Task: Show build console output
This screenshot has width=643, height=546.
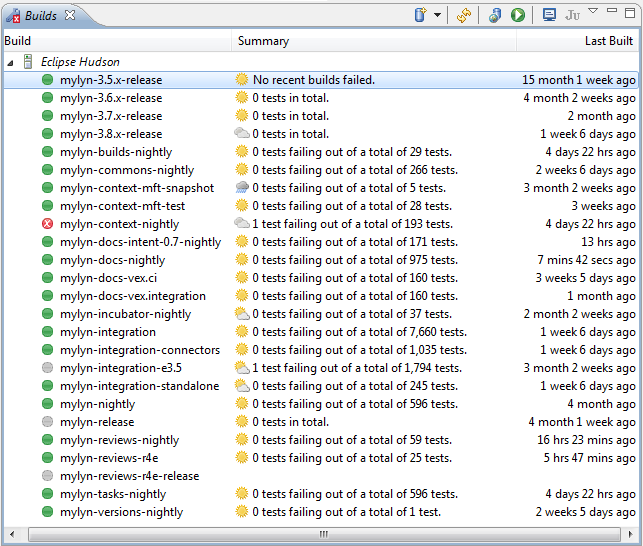Action: click(549, 15)
